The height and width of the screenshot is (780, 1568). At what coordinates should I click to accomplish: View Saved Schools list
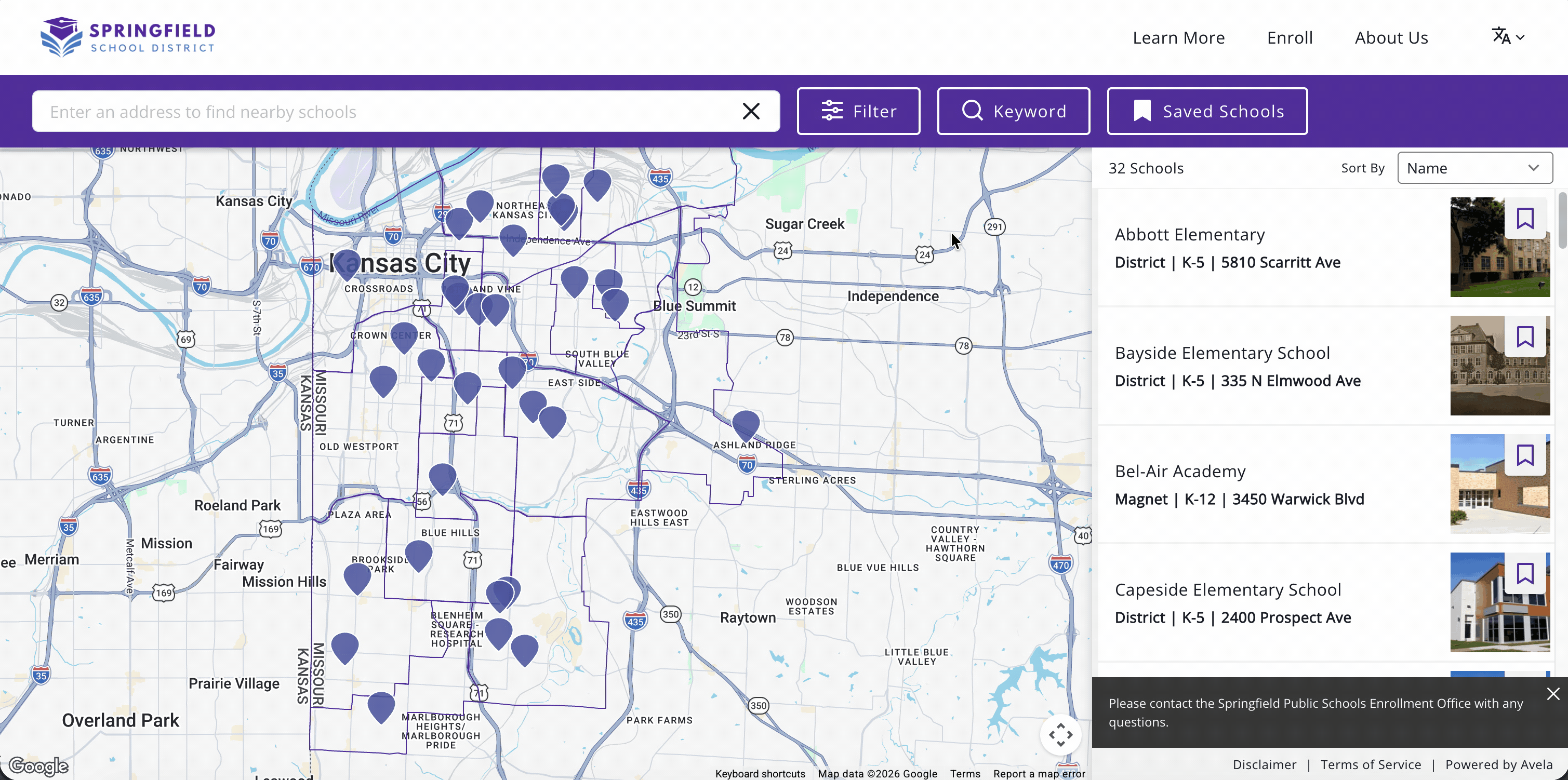[1207, 111]
